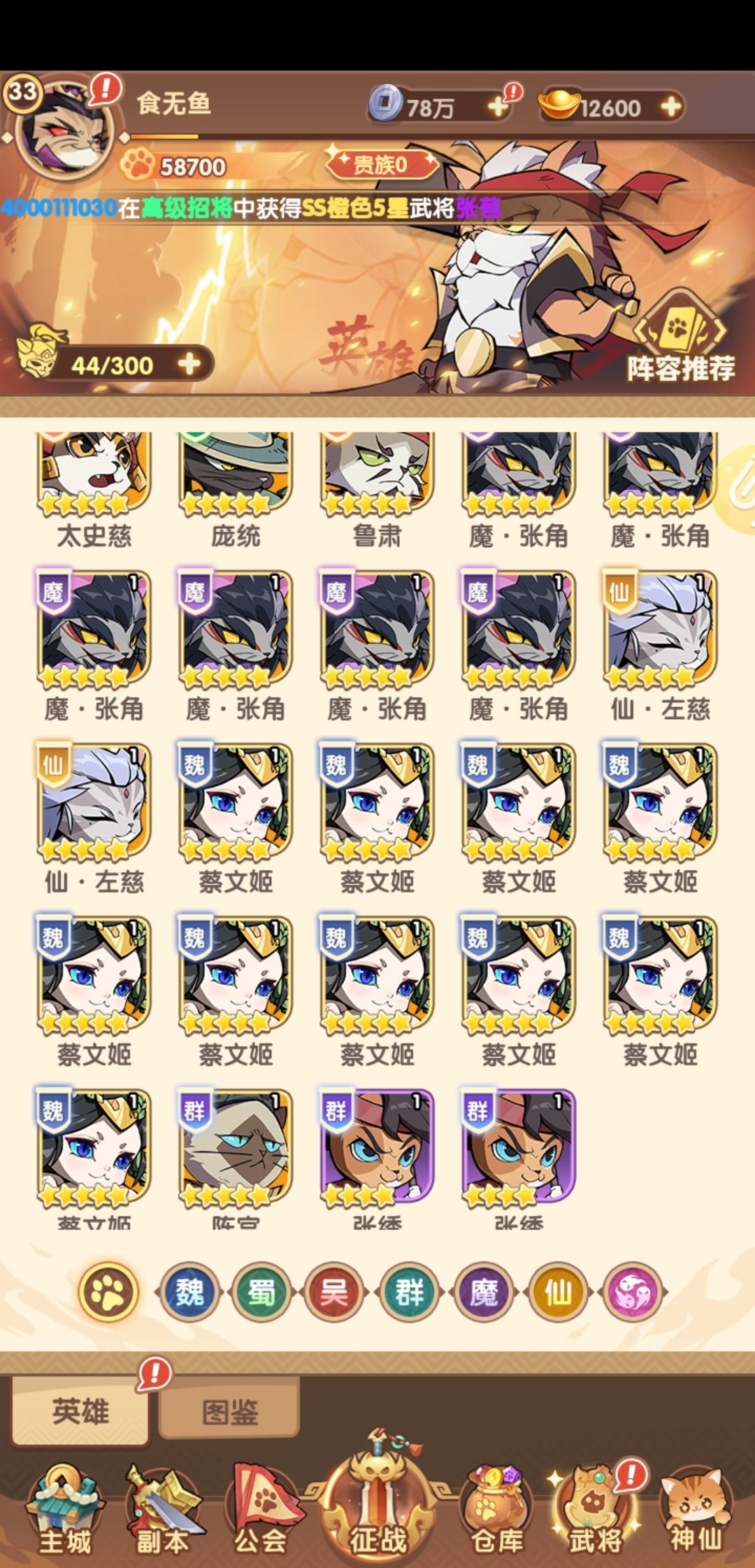Filter heroes by 蜀 faction
This screenshot has width=755, height=1568.
click(x=261, y=1292)
